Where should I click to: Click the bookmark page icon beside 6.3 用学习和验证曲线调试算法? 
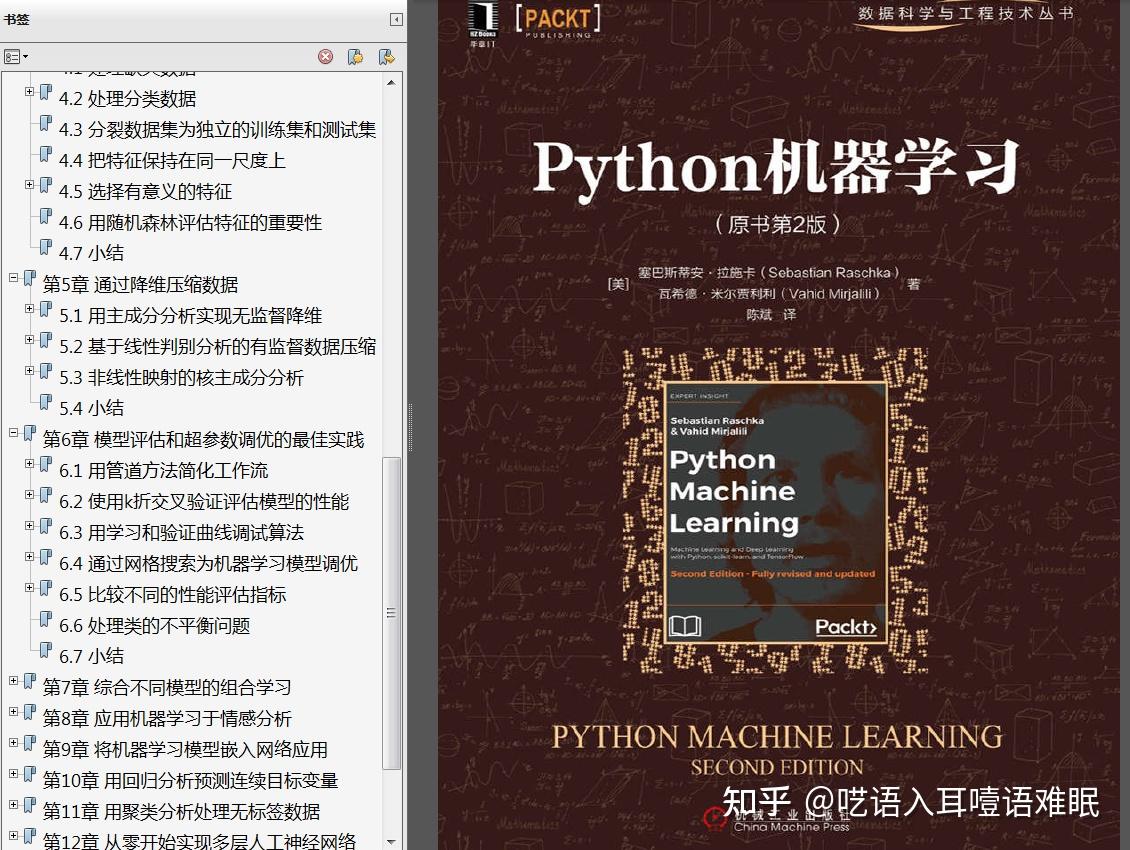(x=45, y=526)
